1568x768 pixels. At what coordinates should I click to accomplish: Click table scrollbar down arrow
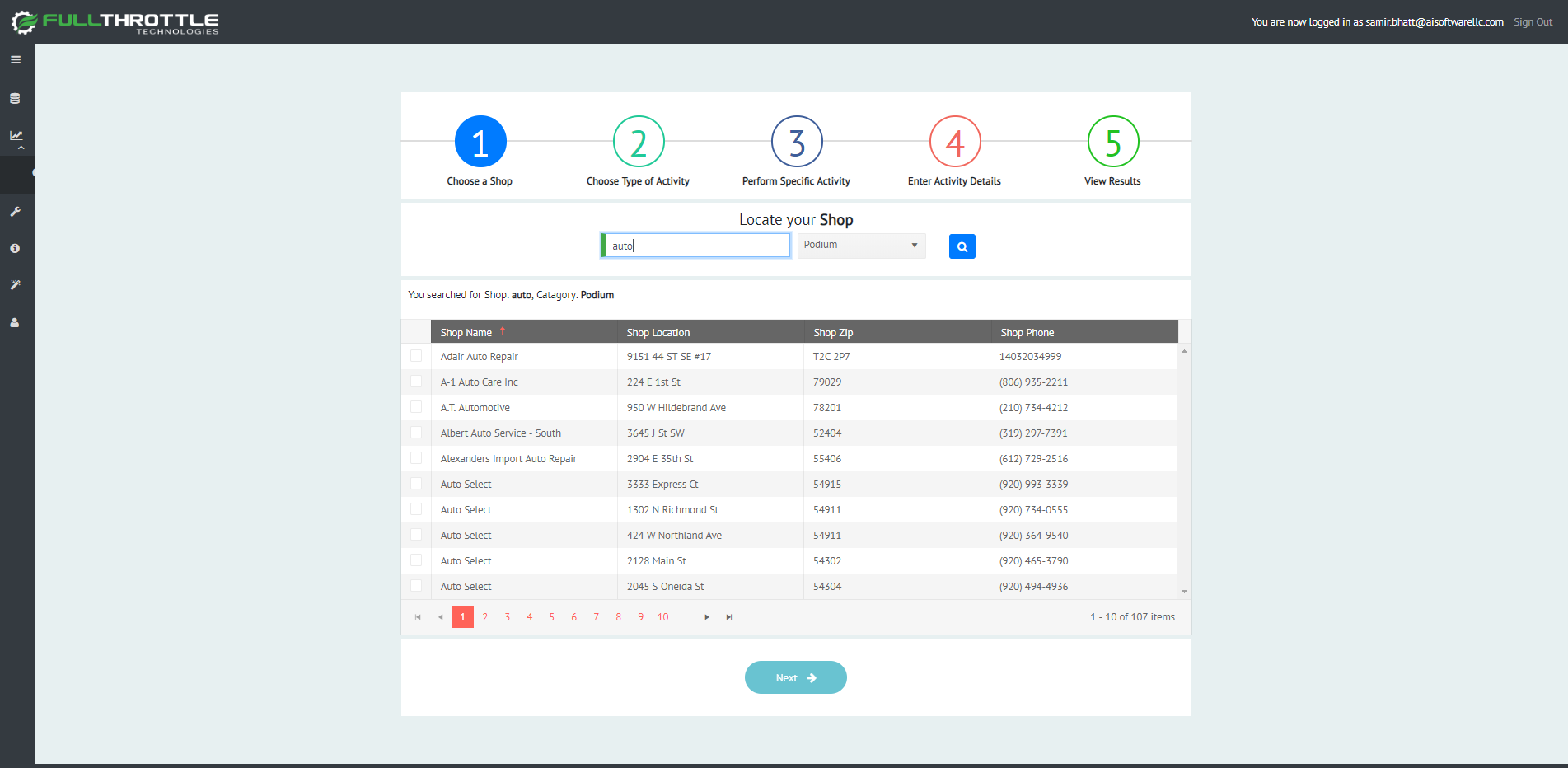point(1184,591)
